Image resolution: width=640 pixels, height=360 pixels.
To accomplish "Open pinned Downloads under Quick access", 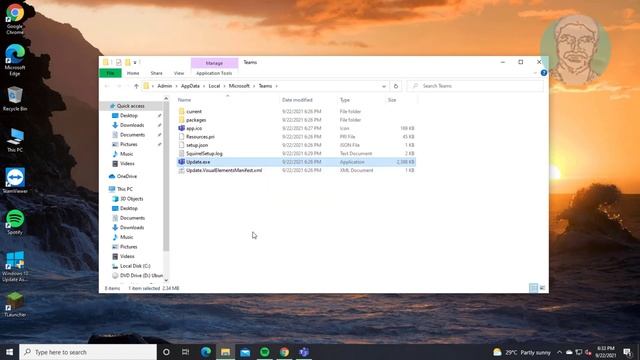I will pyautogui.click(x=132, y=125).
